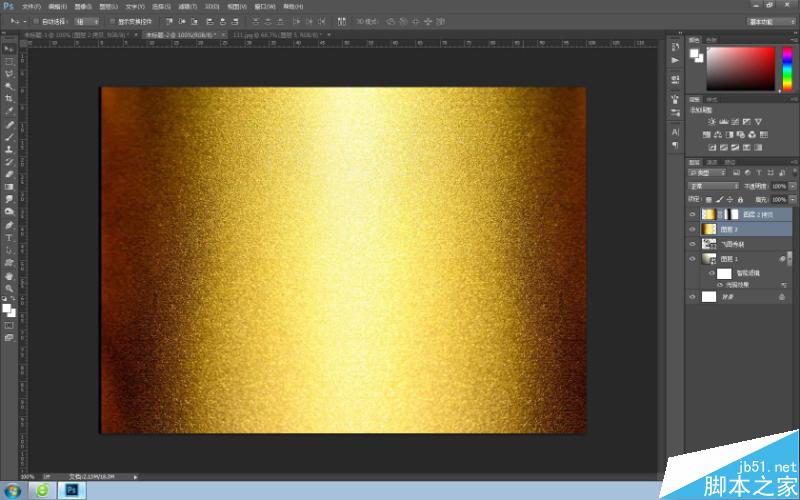Screen dimensions: 800x500
Task: Toggle smart filters visibility eye
Action: [x=711, y=273]
